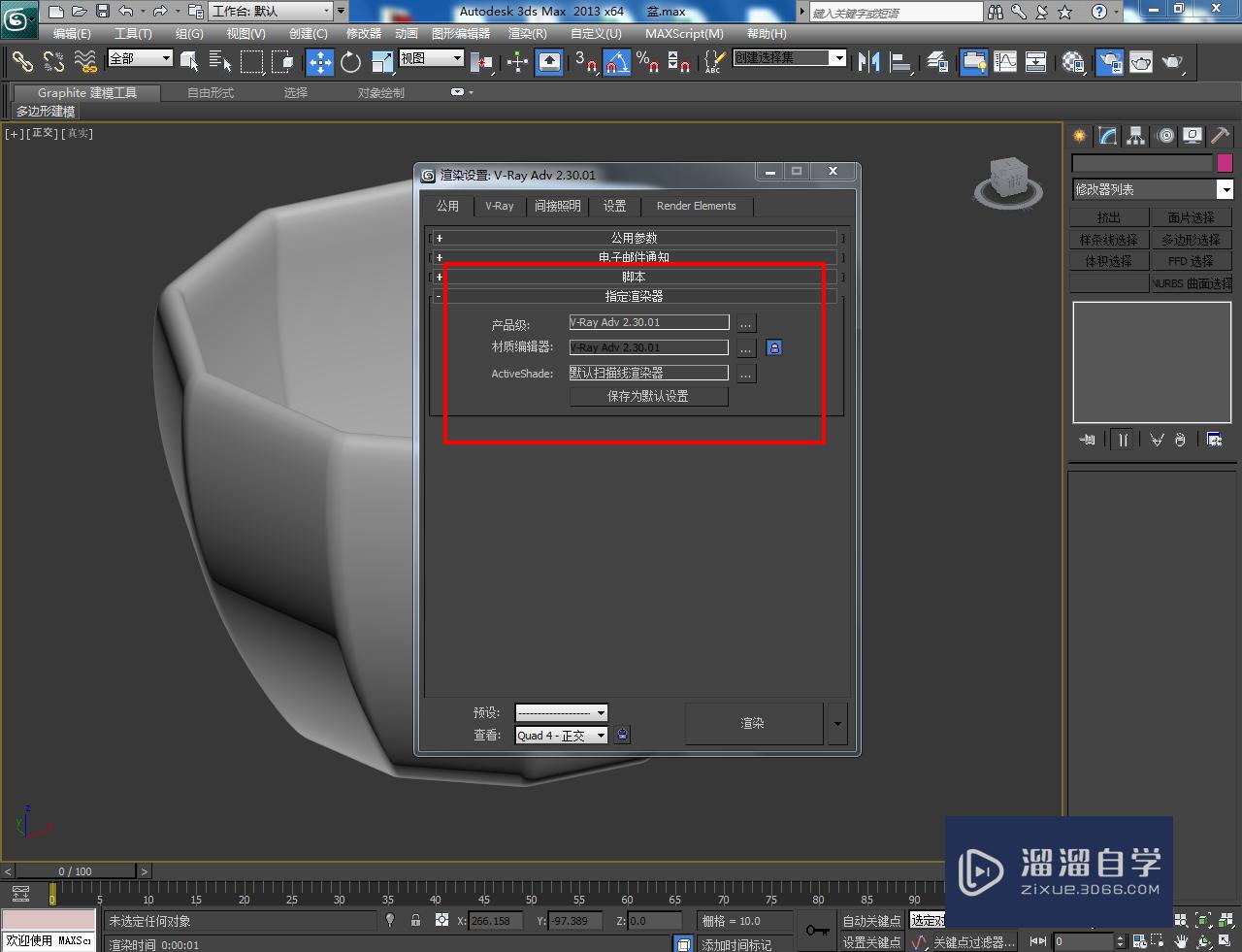Switch to the Render Elements tab

pyautogui.click(x=696, y=206)
